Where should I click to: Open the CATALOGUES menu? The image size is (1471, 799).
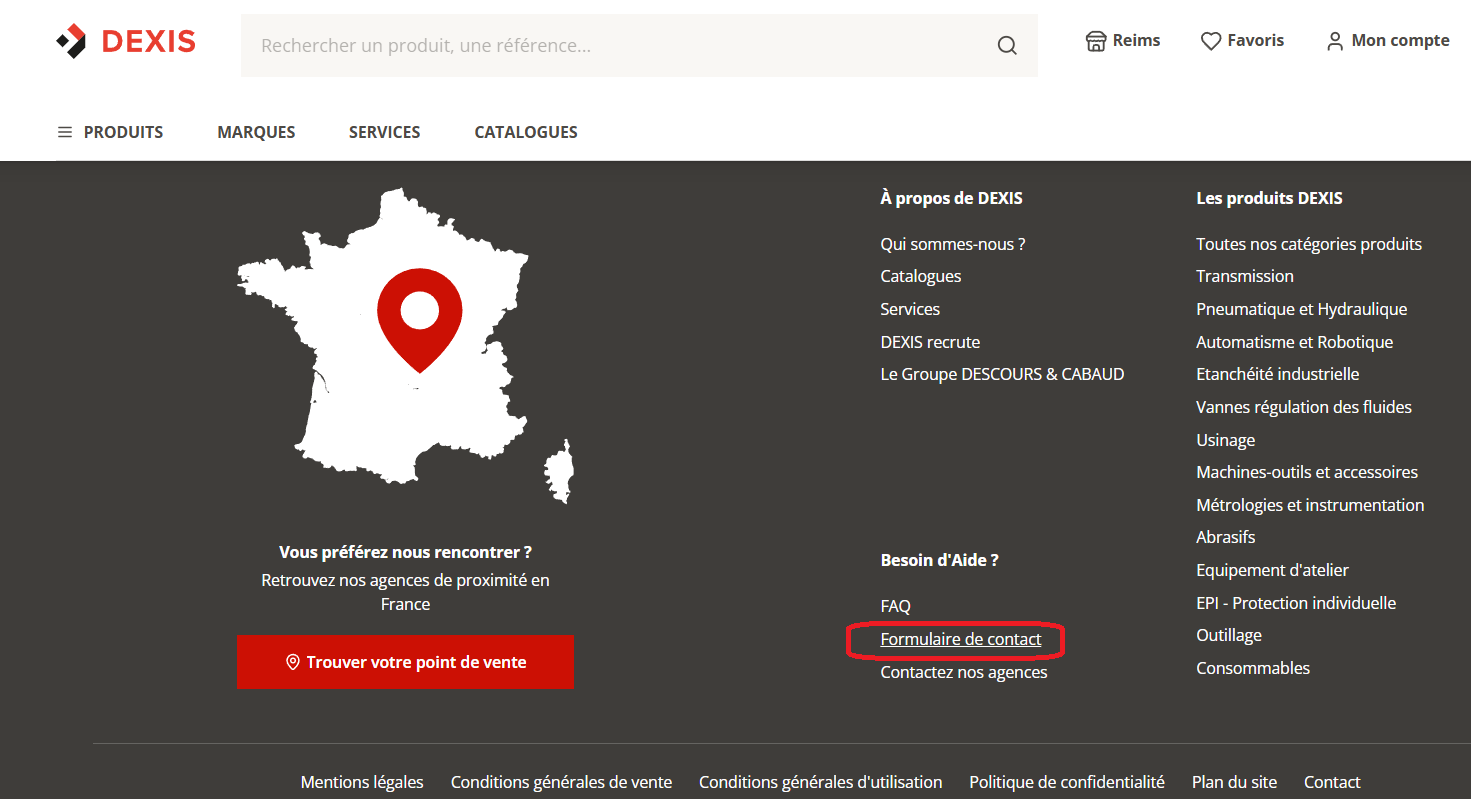pyautogui.click(x=526, y=132)
